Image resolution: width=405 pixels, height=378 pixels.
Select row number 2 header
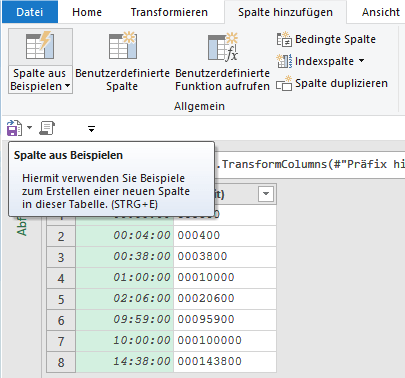click(x=61, y=236)
